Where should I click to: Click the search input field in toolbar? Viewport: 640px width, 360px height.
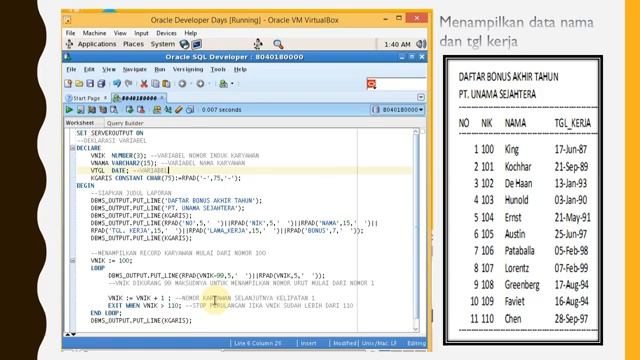click(401, 84)
